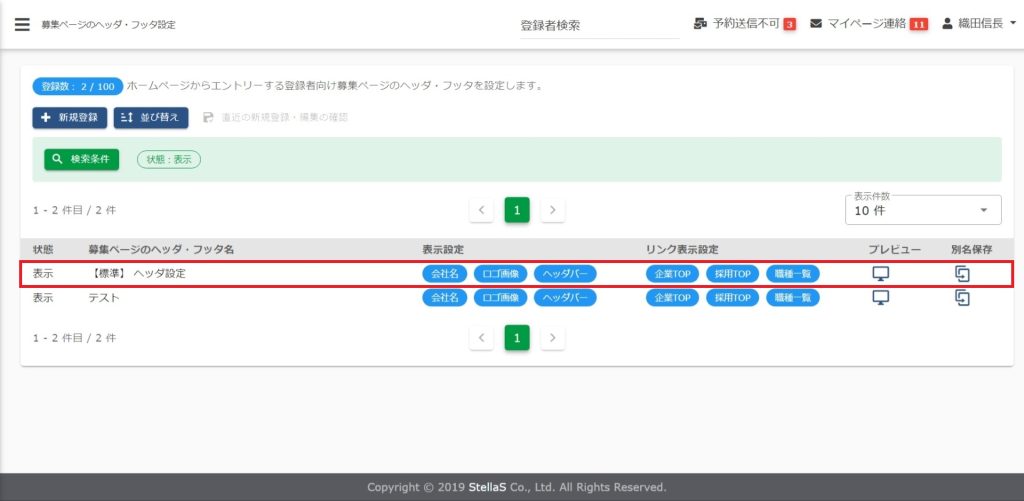
Task: Click 直近の新規登録・編集の確認 link
Action: 276,118
